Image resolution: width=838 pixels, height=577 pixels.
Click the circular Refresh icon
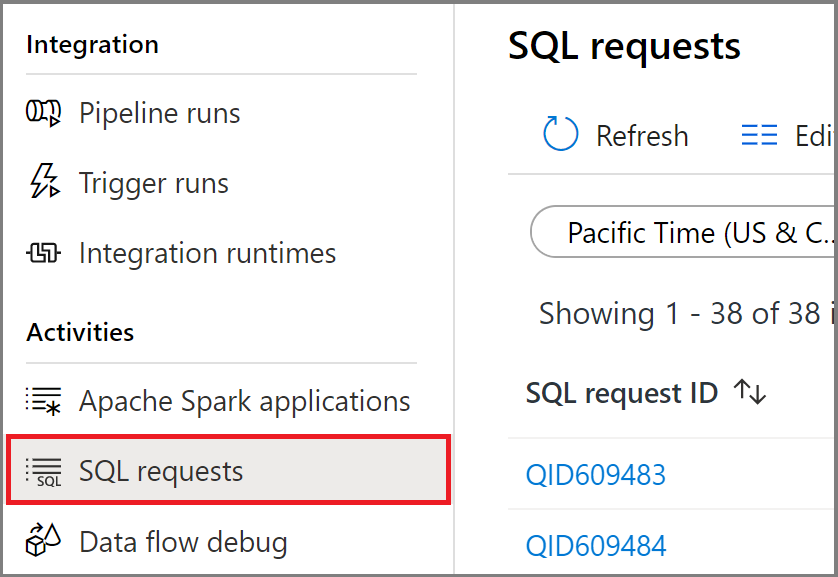(559, 134)
